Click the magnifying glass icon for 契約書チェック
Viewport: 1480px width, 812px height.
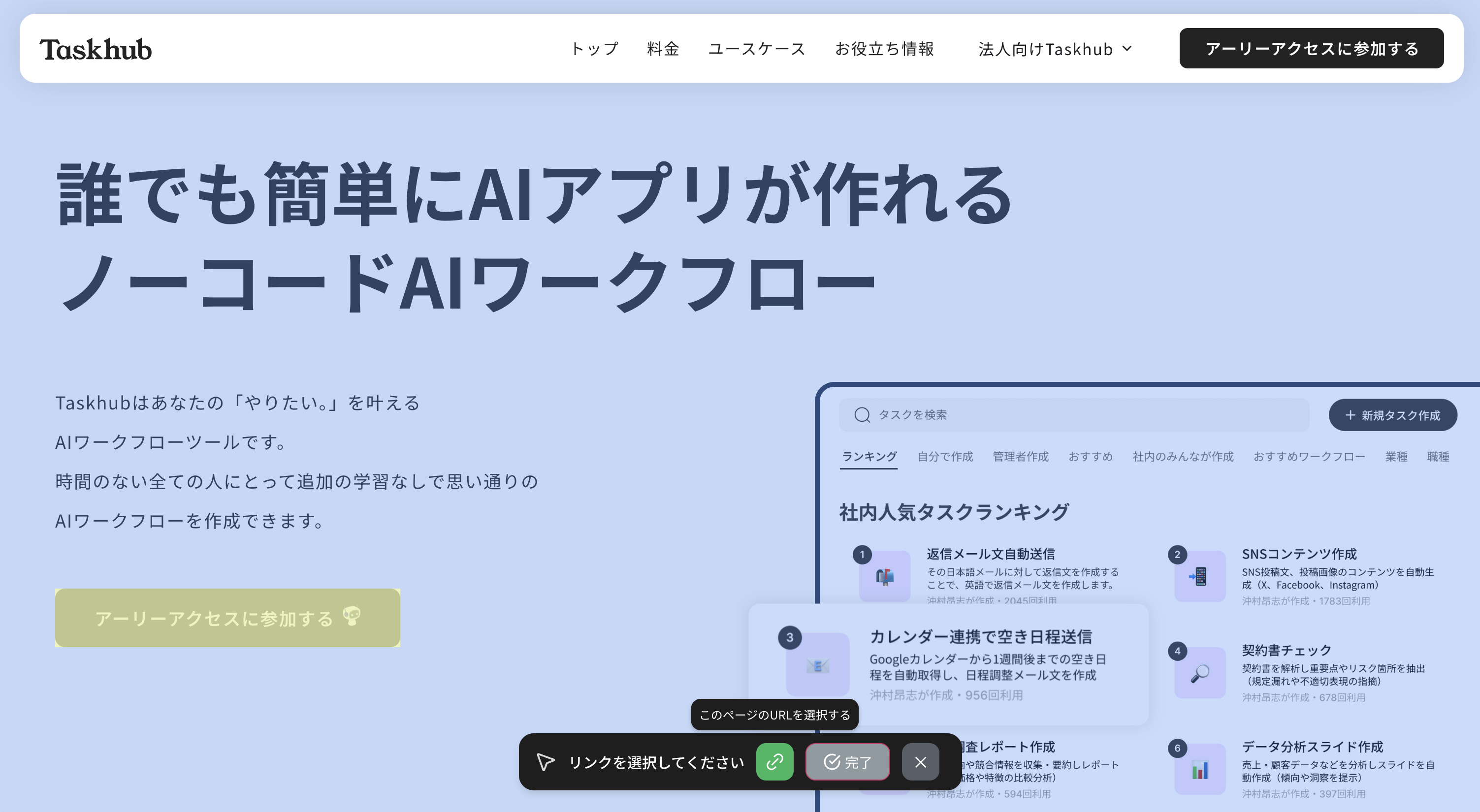(1200, 672)
